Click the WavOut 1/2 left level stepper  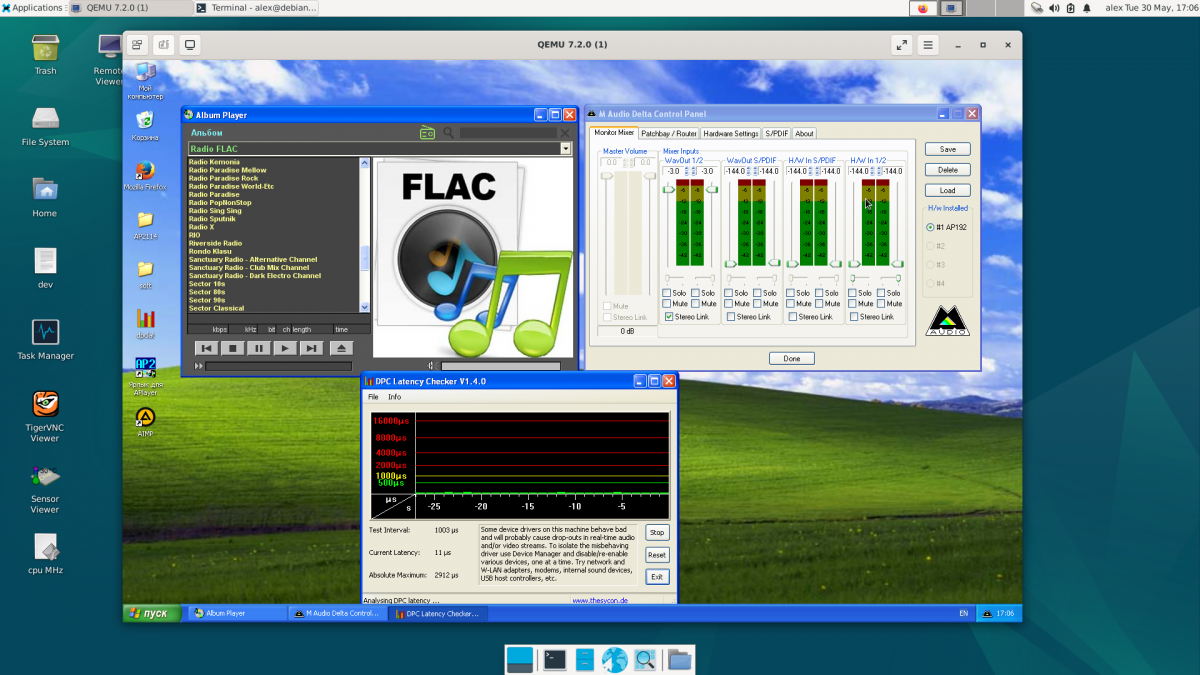pyautogui.click(x=686, y=171)
